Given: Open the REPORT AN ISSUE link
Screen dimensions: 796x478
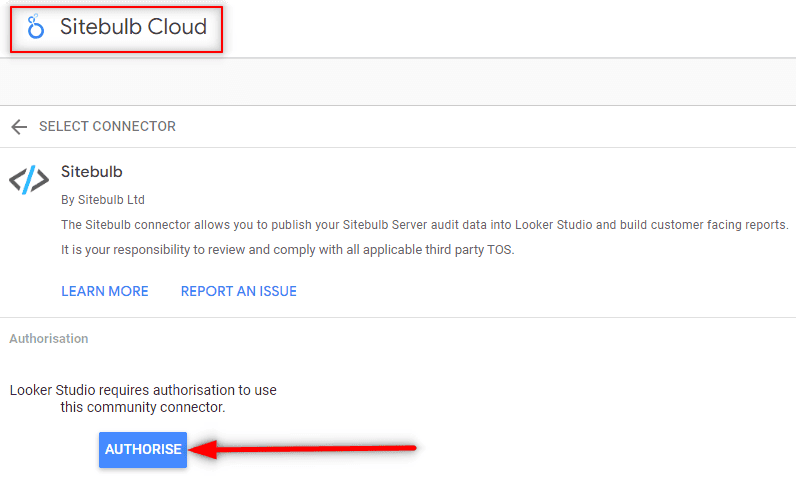Looking at the screenshot, I should tap(239, 291).
